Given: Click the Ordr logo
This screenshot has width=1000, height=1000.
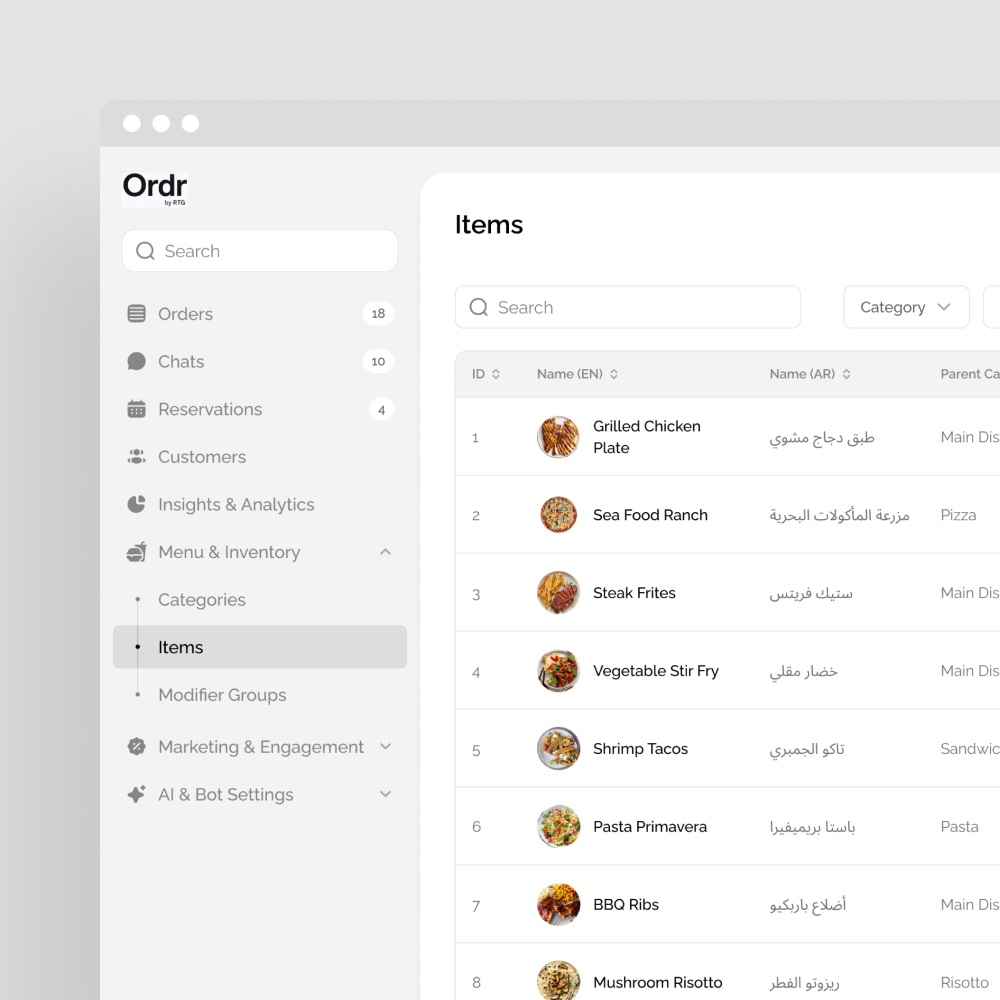Looking at the screenshot, I should [x=155, y=189].
